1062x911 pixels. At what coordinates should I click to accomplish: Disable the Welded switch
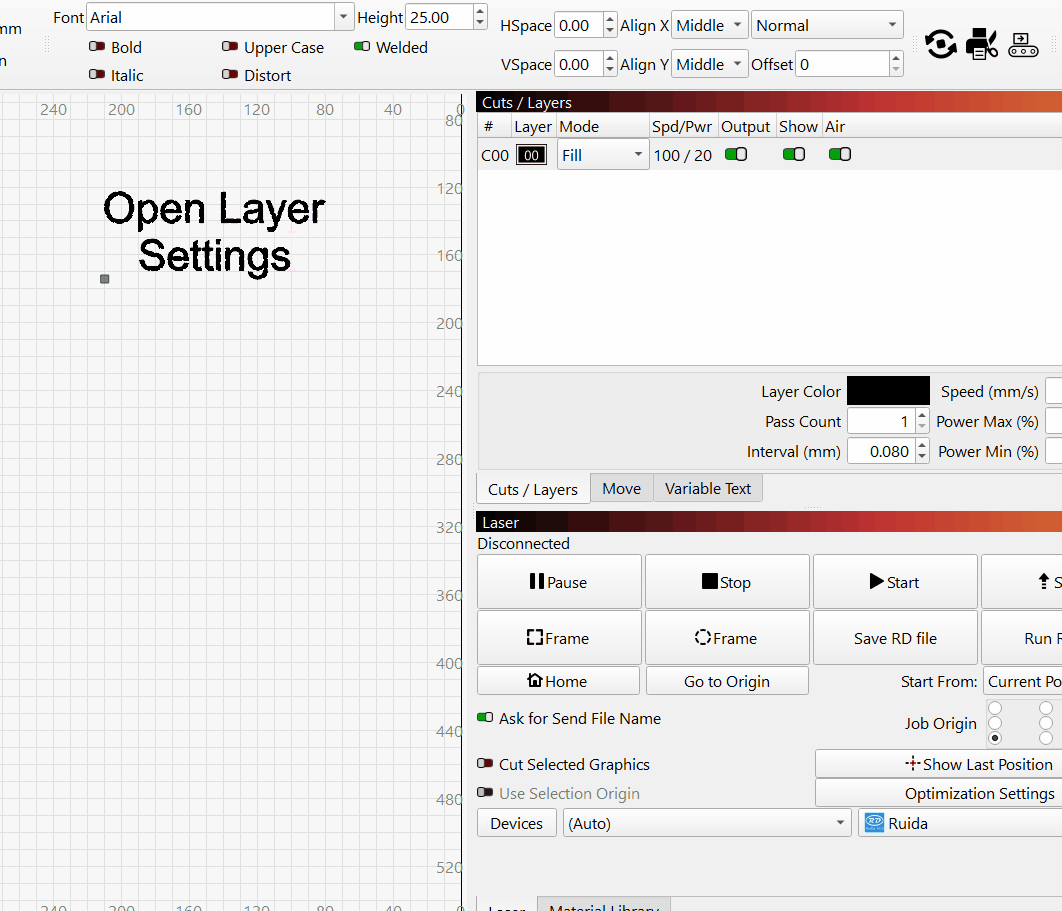click(362, 47)
